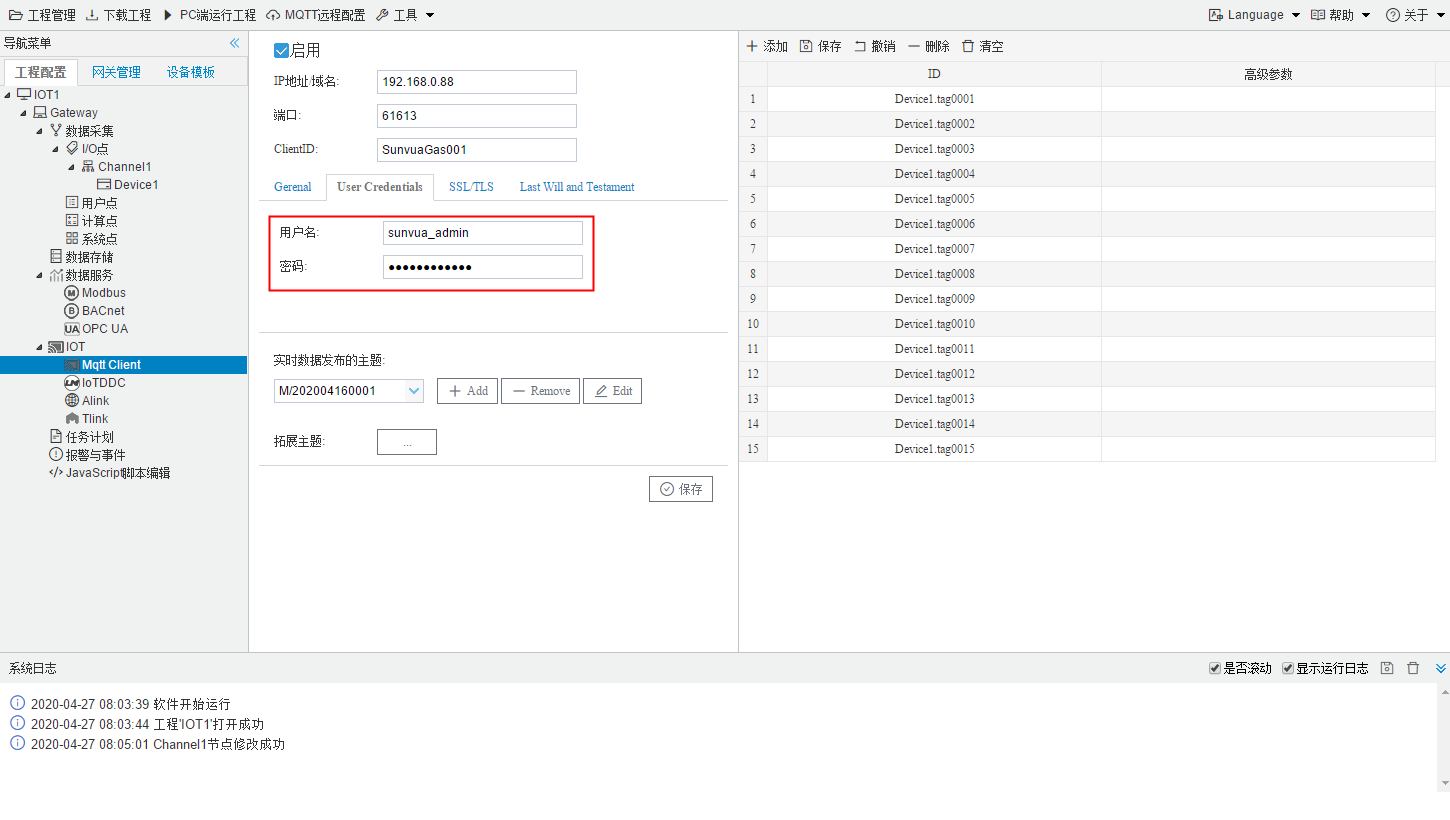Click the IP地址/域名 input field
This screenshot has height=820, width=1450.
(x=477, y=82)
